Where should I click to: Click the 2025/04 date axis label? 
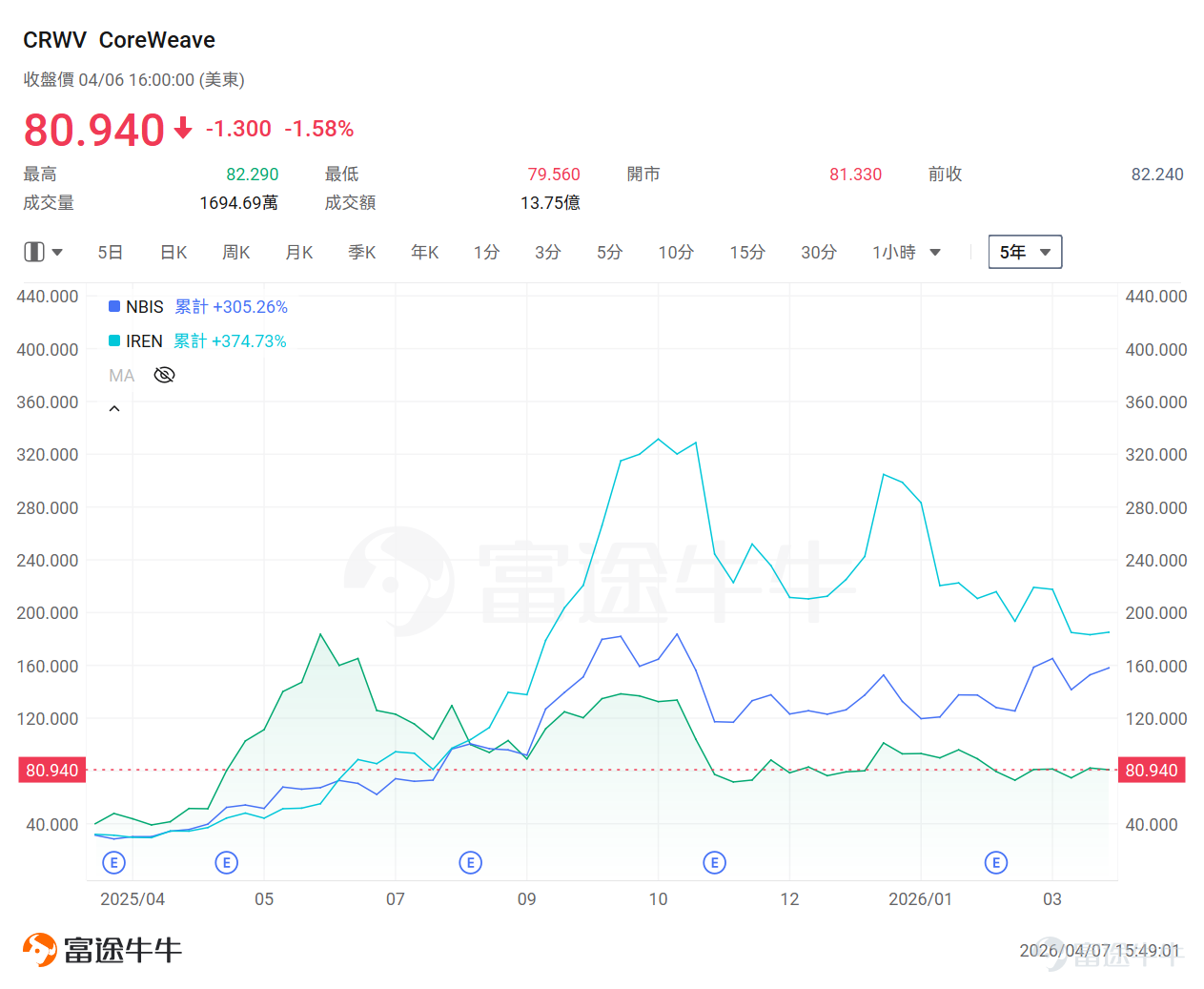(x=133, y=899)
